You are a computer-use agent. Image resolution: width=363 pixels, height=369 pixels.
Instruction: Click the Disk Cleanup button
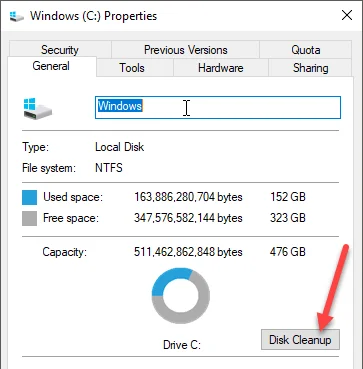point(300,340)
